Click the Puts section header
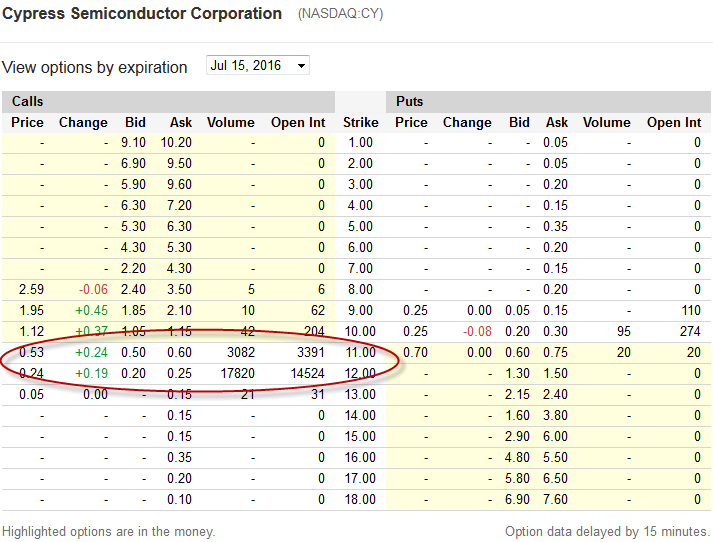 tap(409, 101)
